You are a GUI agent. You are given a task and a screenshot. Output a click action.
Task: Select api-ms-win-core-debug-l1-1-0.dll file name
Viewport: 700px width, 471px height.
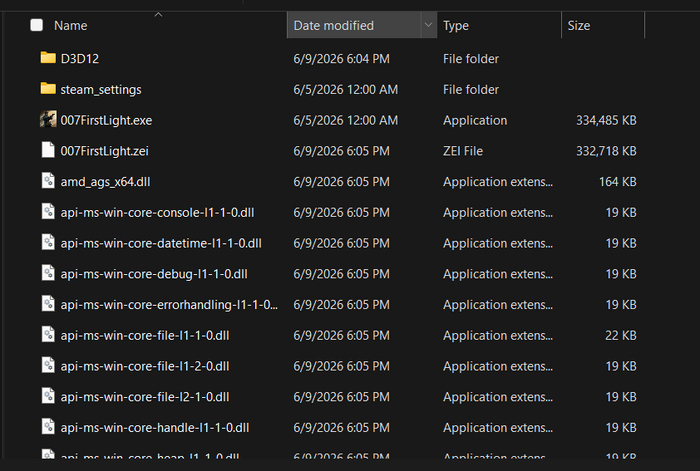(x=154, y=274)
